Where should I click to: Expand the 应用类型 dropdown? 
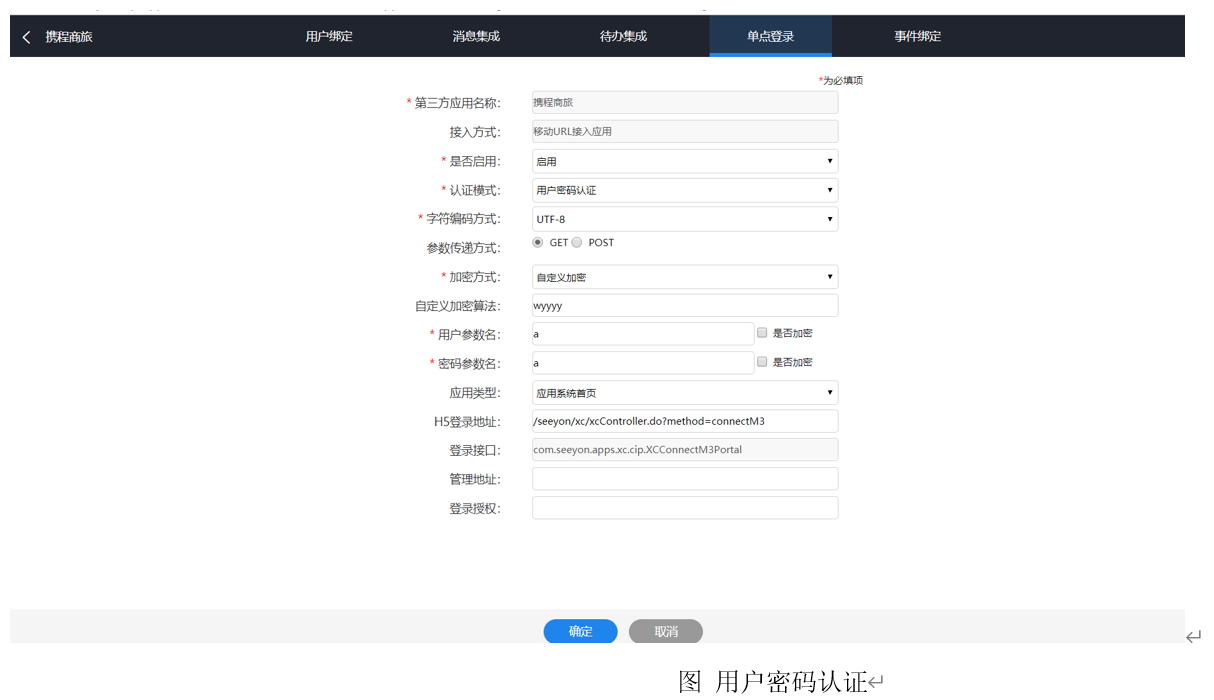tap(684, 393)
